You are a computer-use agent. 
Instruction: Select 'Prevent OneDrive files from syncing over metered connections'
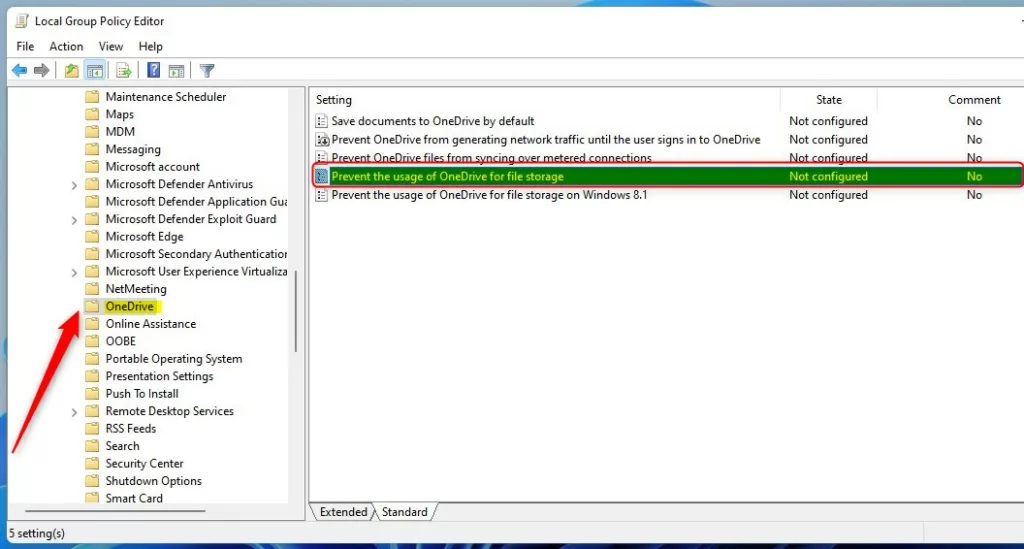tap(491, 157)
